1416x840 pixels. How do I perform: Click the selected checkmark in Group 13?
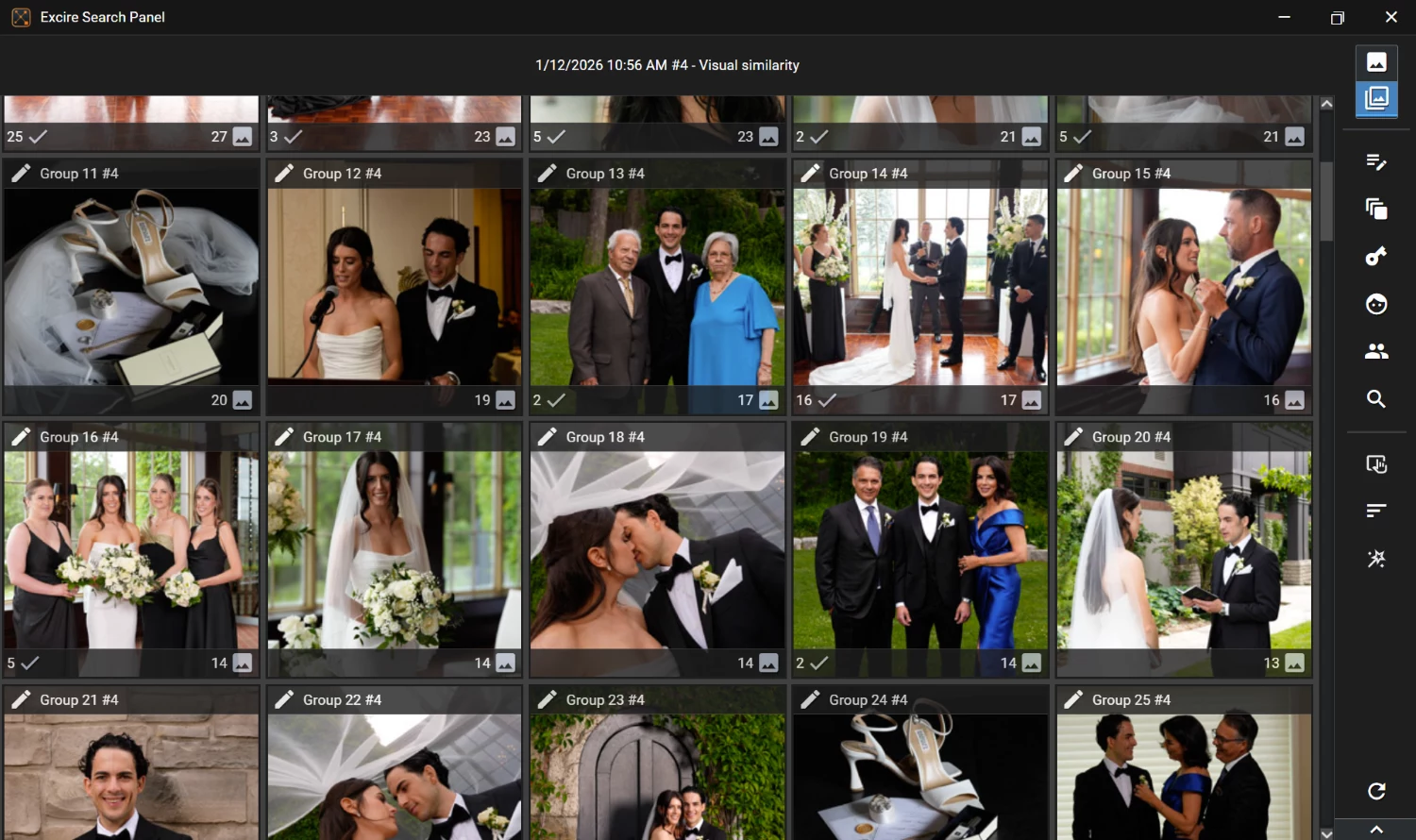click(x=555, y=400)
